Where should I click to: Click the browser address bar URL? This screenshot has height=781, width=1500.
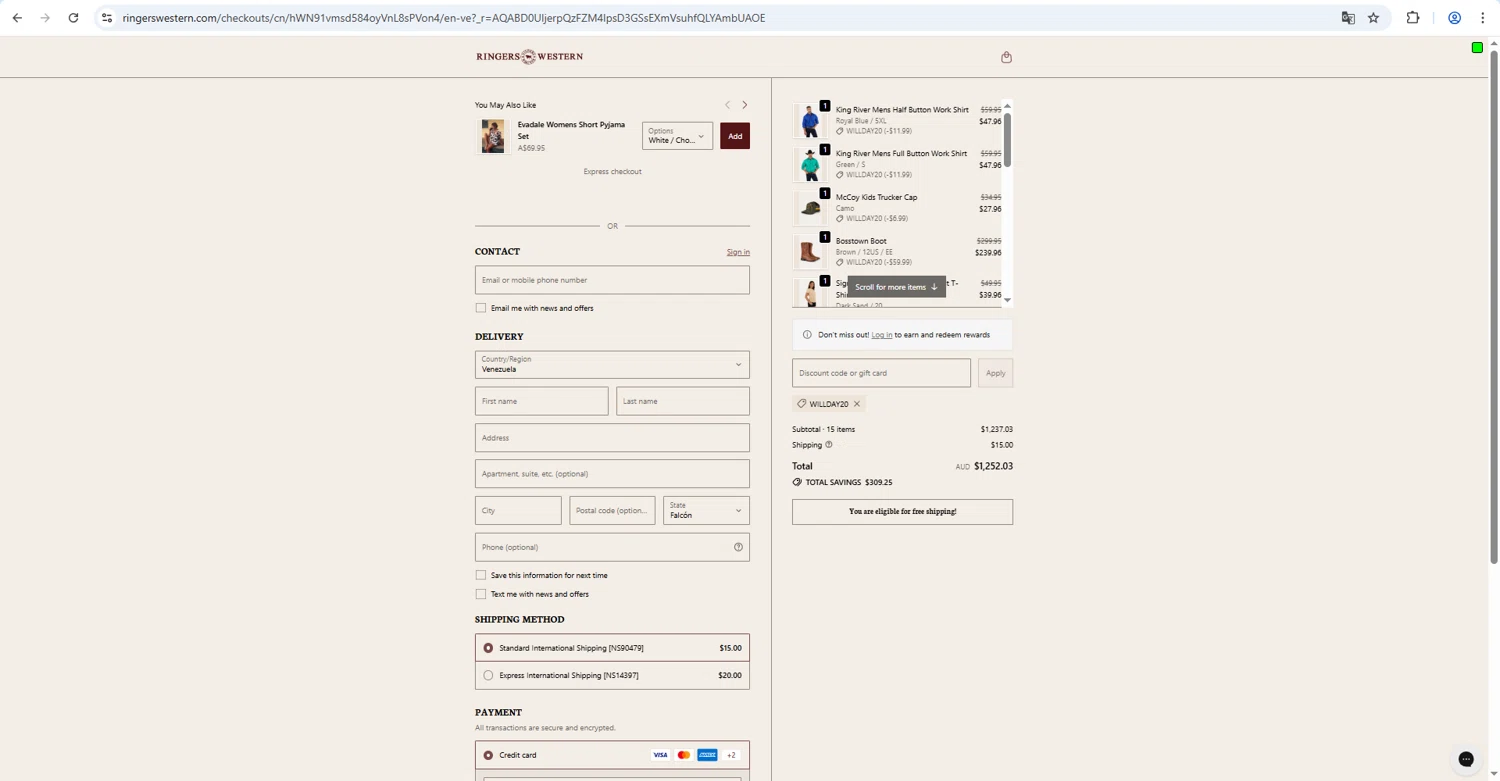point(443,18)
